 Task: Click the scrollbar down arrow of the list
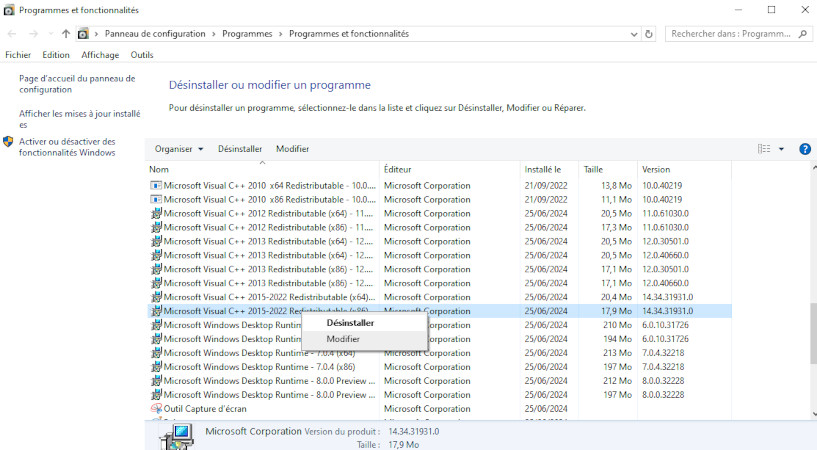[814, 414]
